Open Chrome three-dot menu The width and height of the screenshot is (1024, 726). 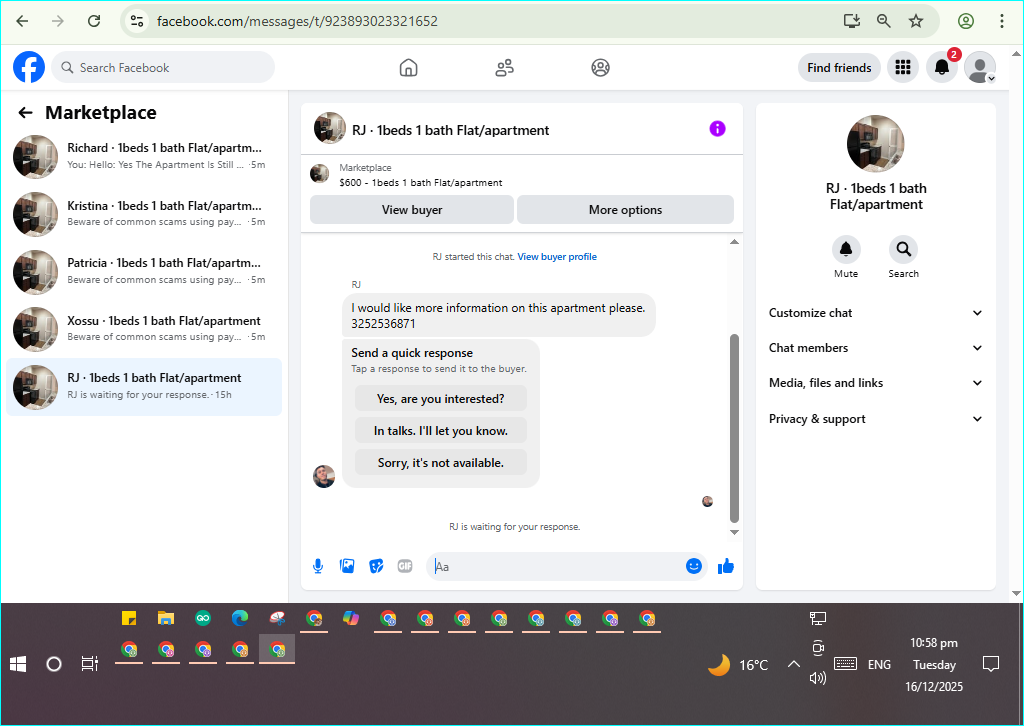click(x=1001, y=21)
